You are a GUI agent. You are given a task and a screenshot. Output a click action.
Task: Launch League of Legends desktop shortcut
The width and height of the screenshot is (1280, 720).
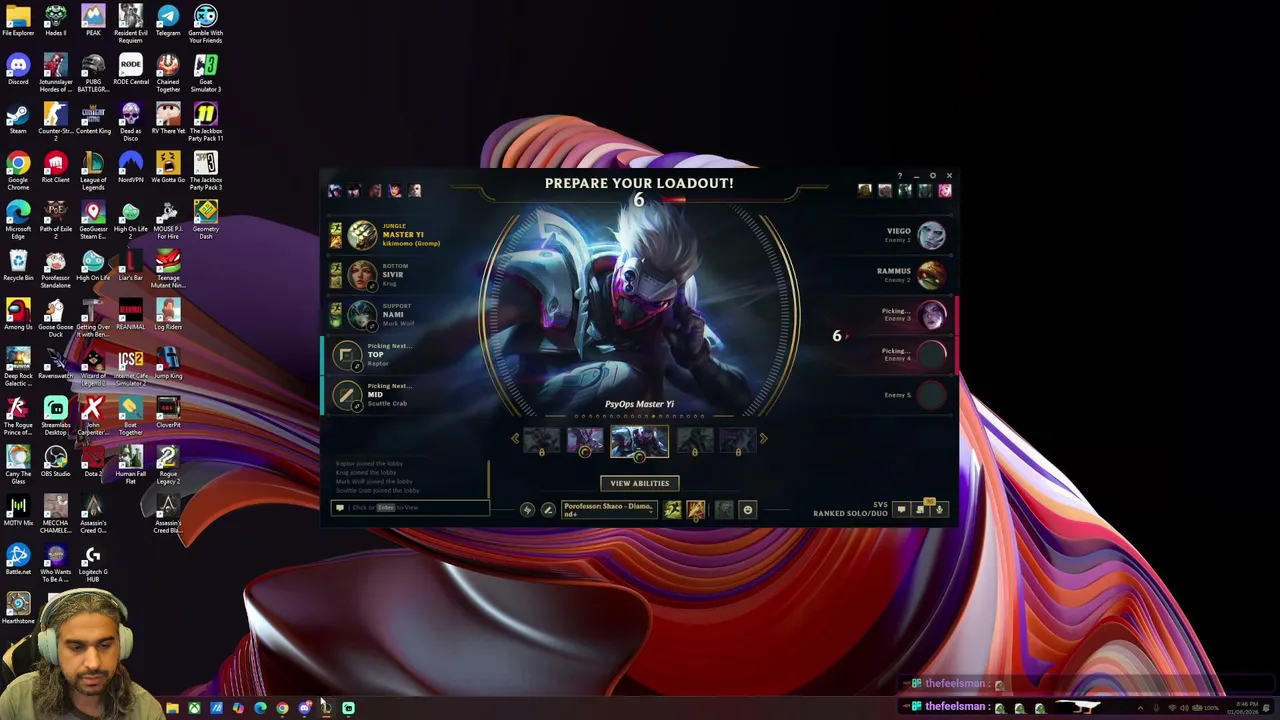pyautogui.click(x=93, y=169)
